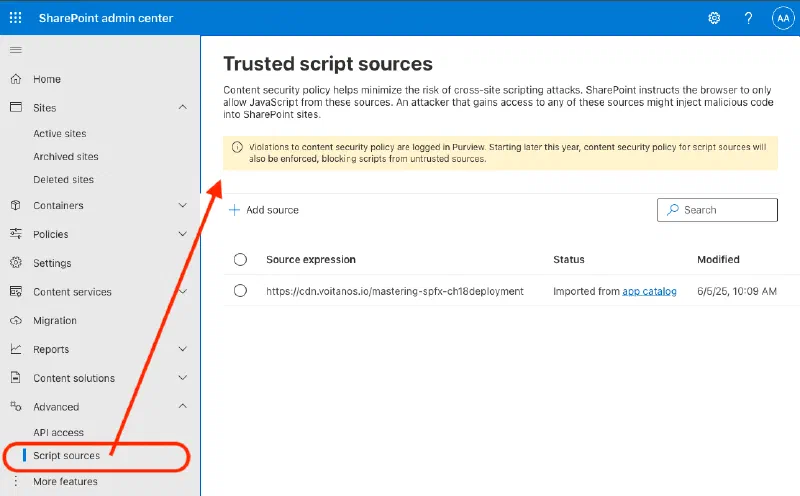
Task: Click the Settings gear icon in sidebar
Action: tap(16, 262)
